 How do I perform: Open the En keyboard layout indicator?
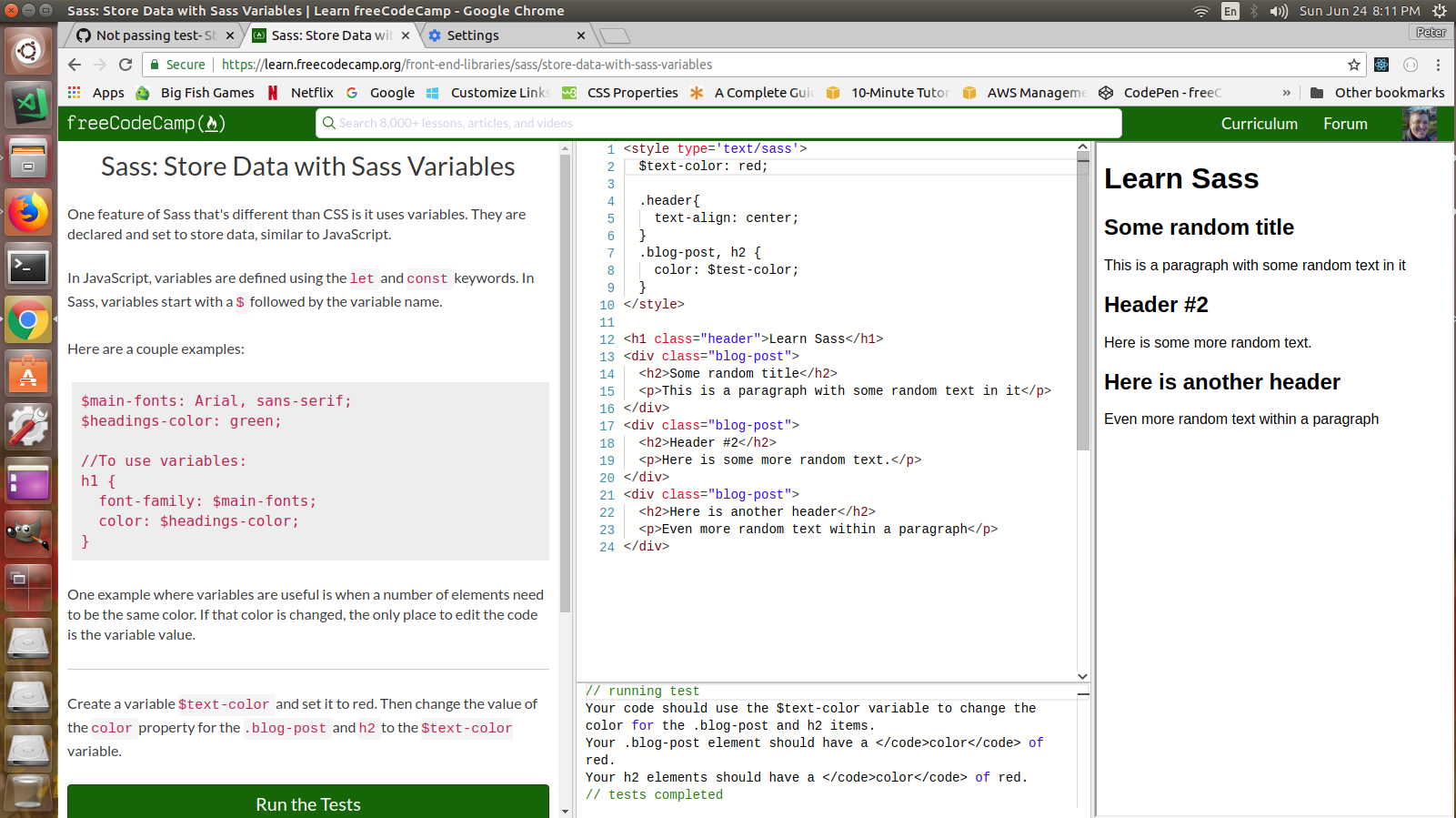coord(1230,11)
